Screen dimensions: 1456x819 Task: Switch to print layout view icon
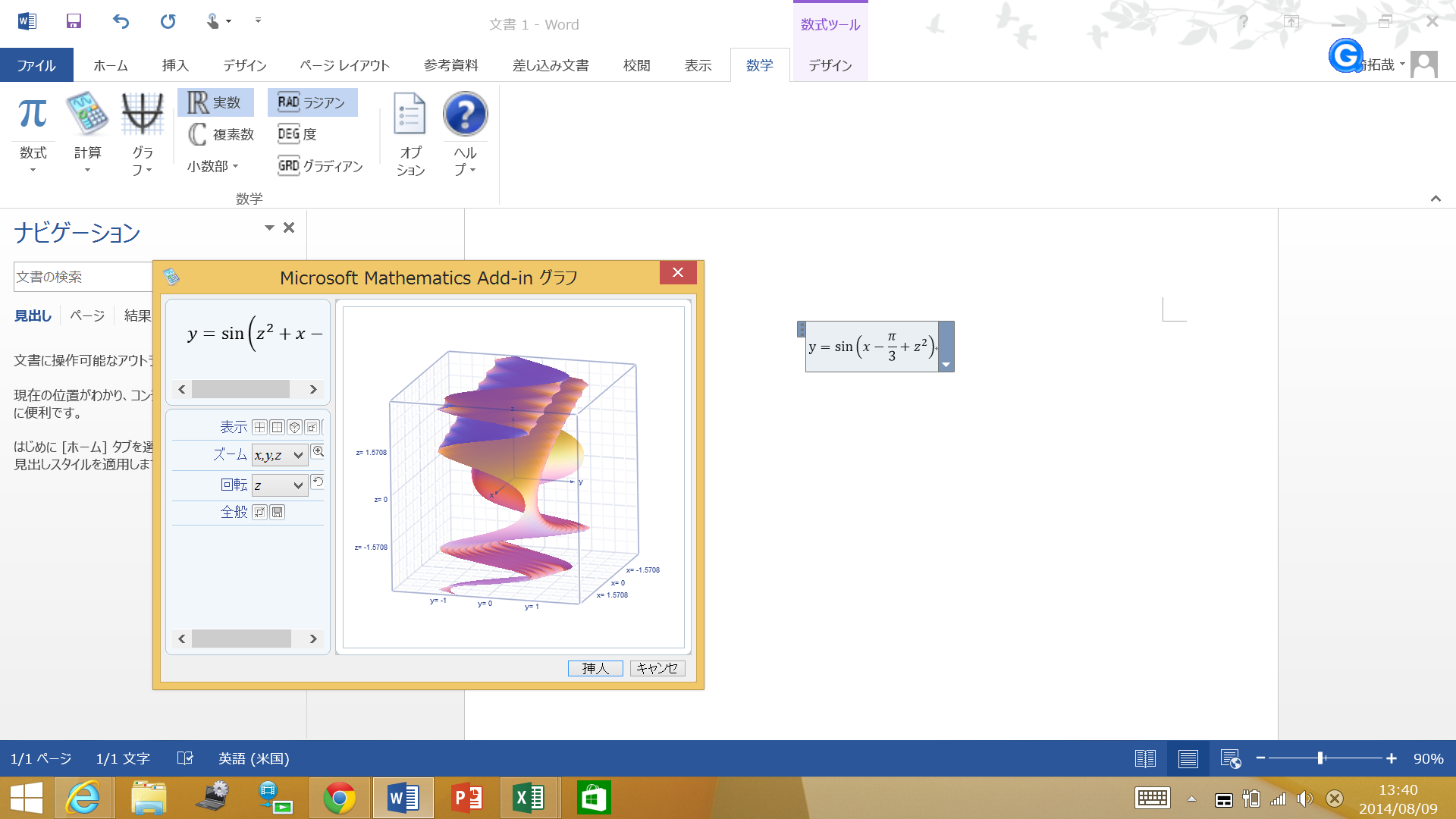click(x=1188, y=758)
